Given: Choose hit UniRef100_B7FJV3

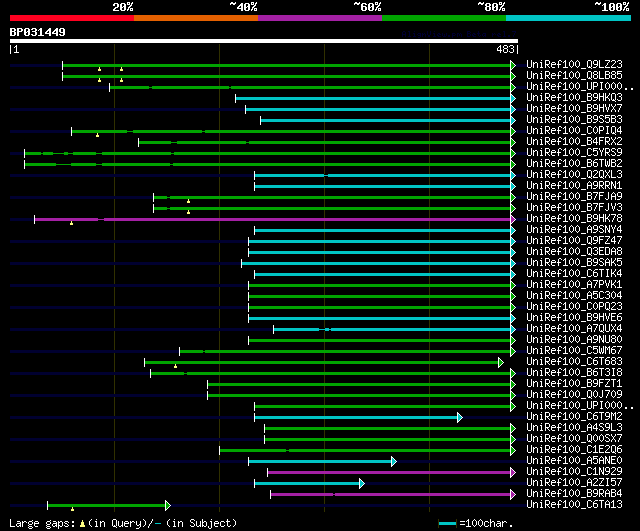Looking at the screenshot, I should (574, 208).
